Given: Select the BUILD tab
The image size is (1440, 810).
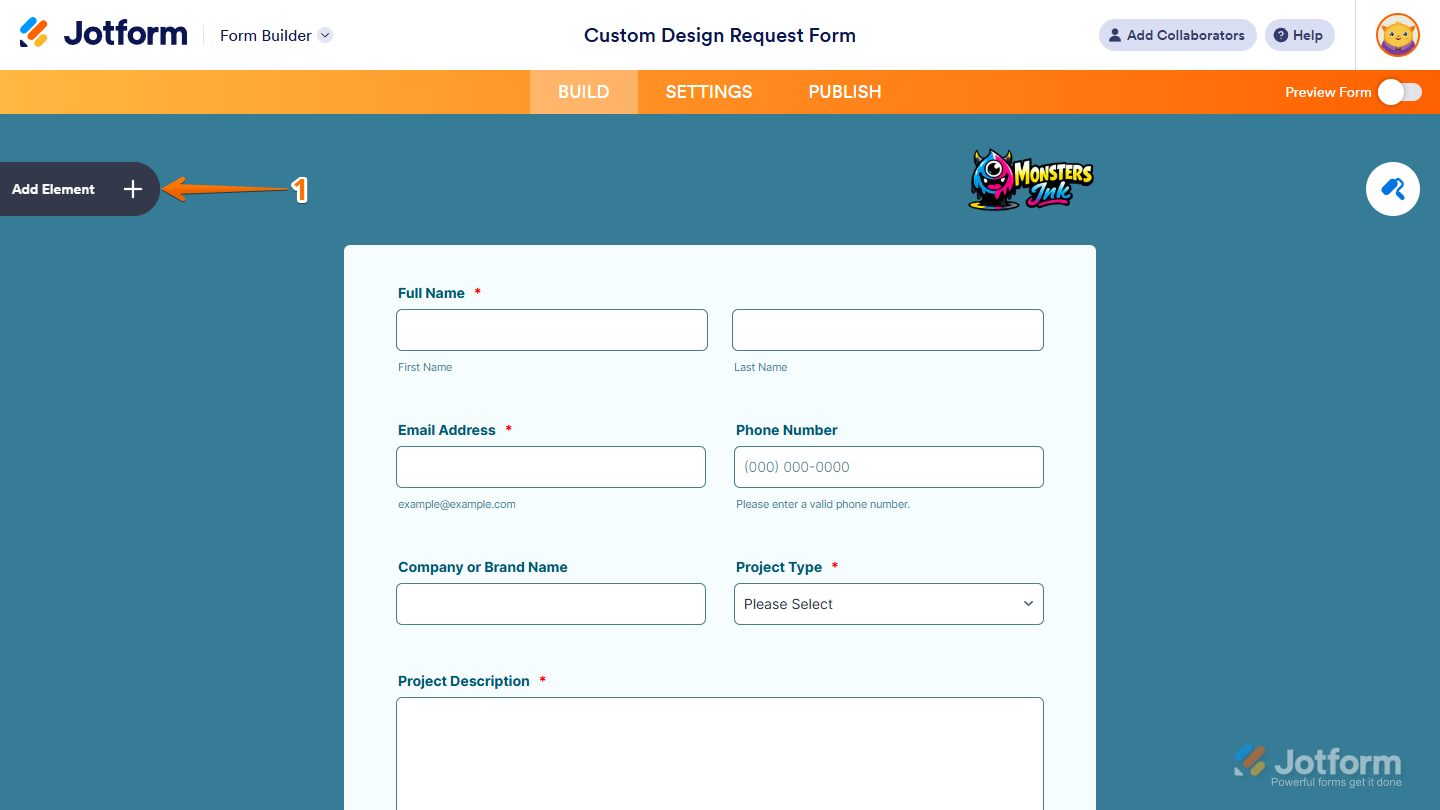Looking at the screenshot, I should coord(583,91).
